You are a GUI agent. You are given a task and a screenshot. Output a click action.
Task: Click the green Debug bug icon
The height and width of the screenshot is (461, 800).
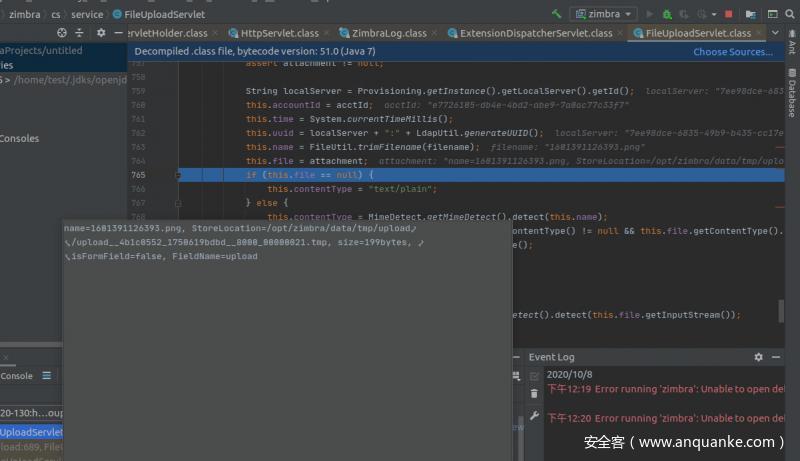click(666, 14)
